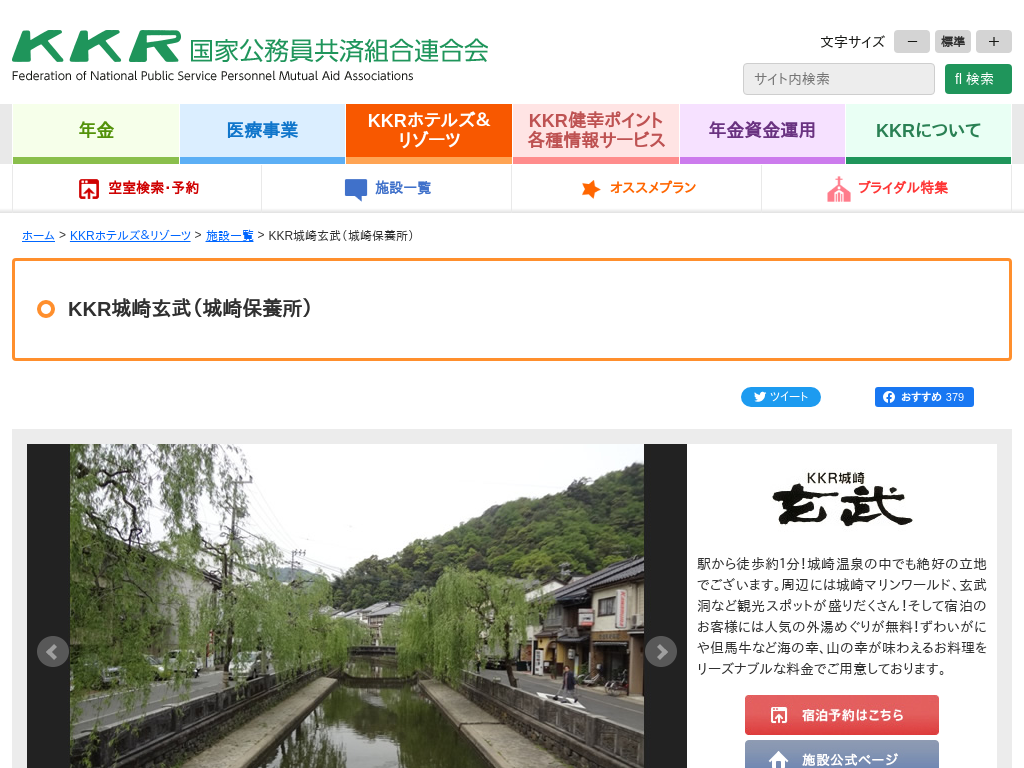The height and width of the screenshot is (768, 1024).
Task: Click the orange circle bullet beside title
Action: 46,309
